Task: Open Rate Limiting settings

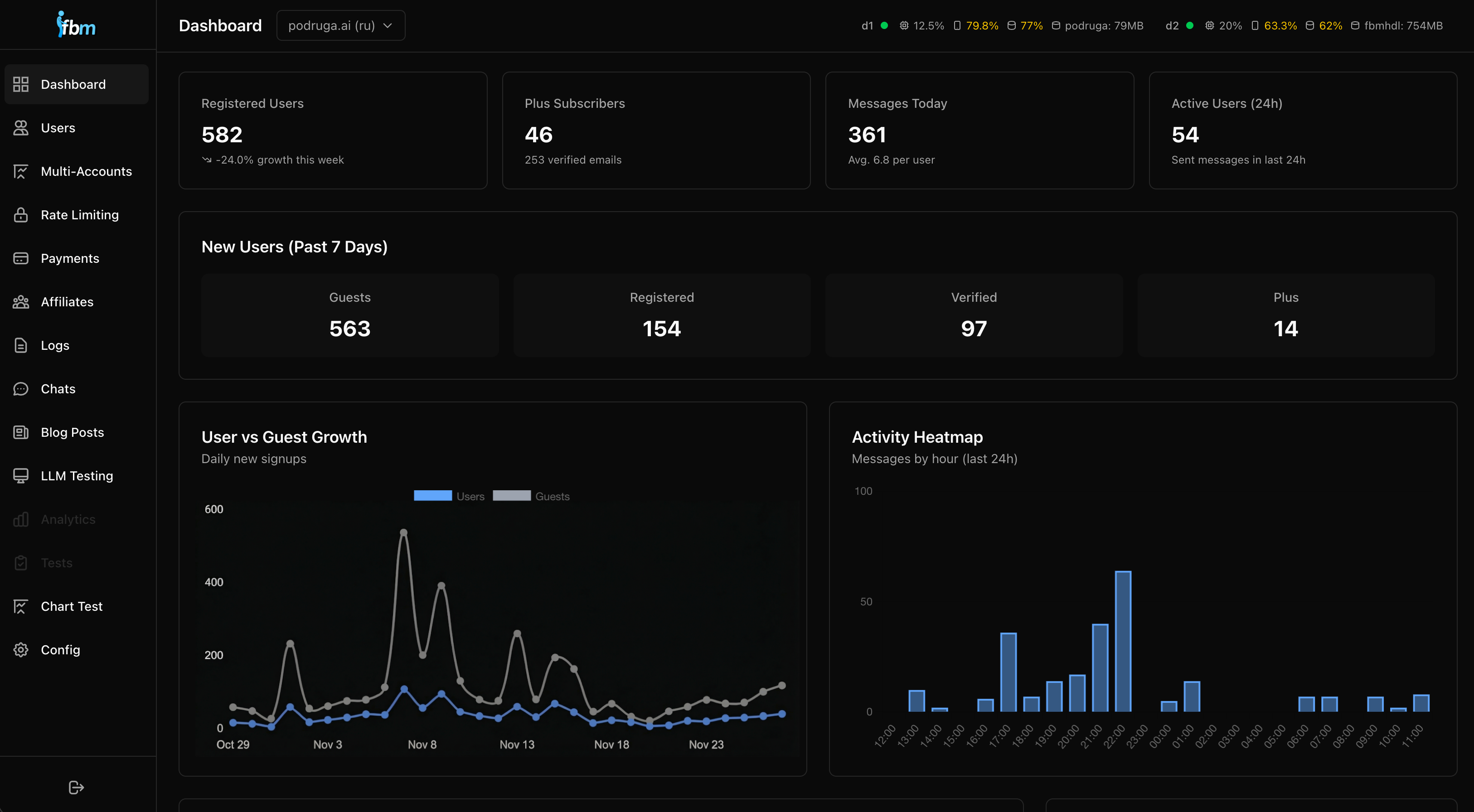Action: pos(79,215)
